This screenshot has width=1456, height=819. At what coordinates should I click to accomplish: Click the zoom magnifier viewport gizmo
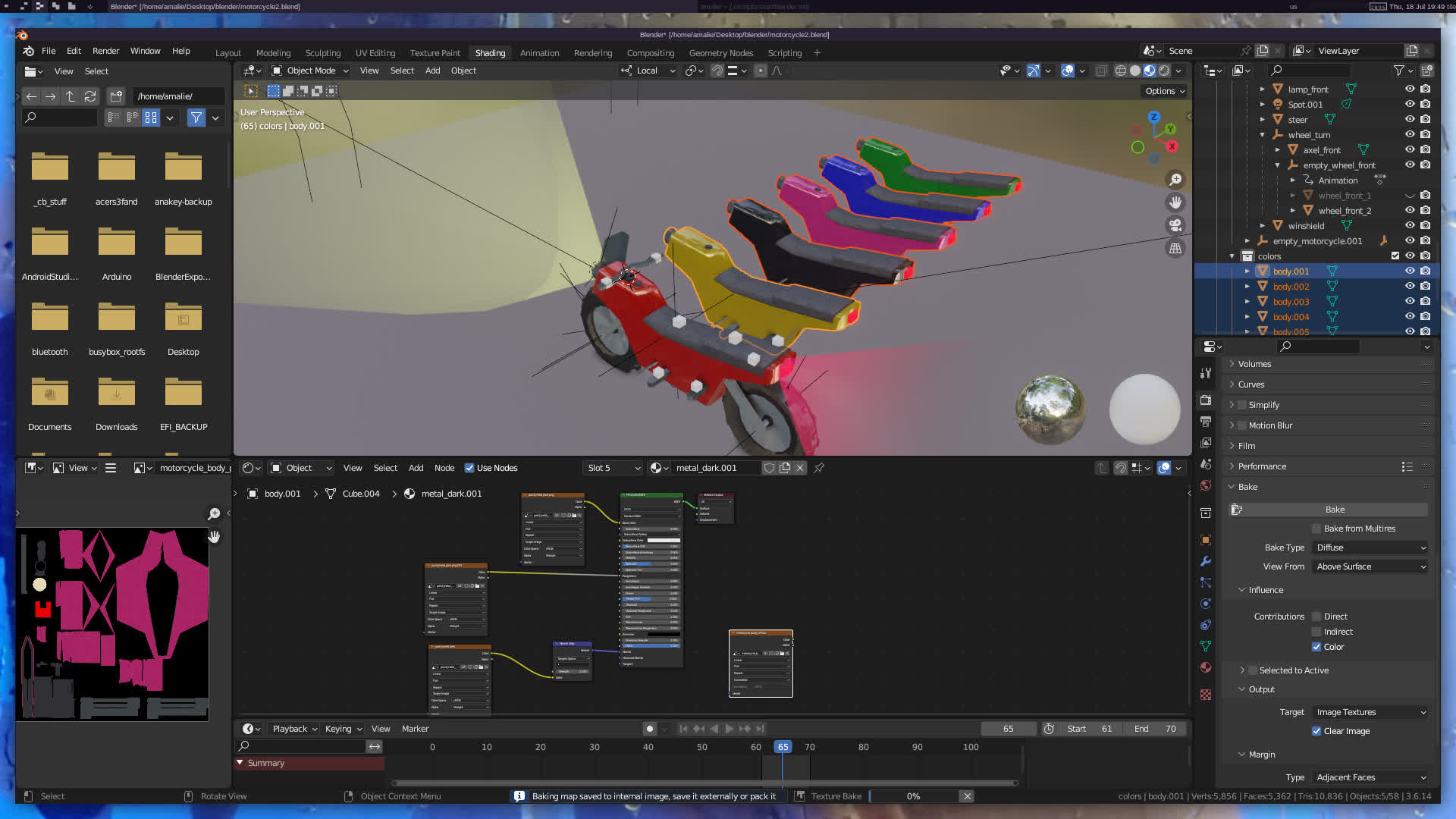click(x=1175, y=180)
